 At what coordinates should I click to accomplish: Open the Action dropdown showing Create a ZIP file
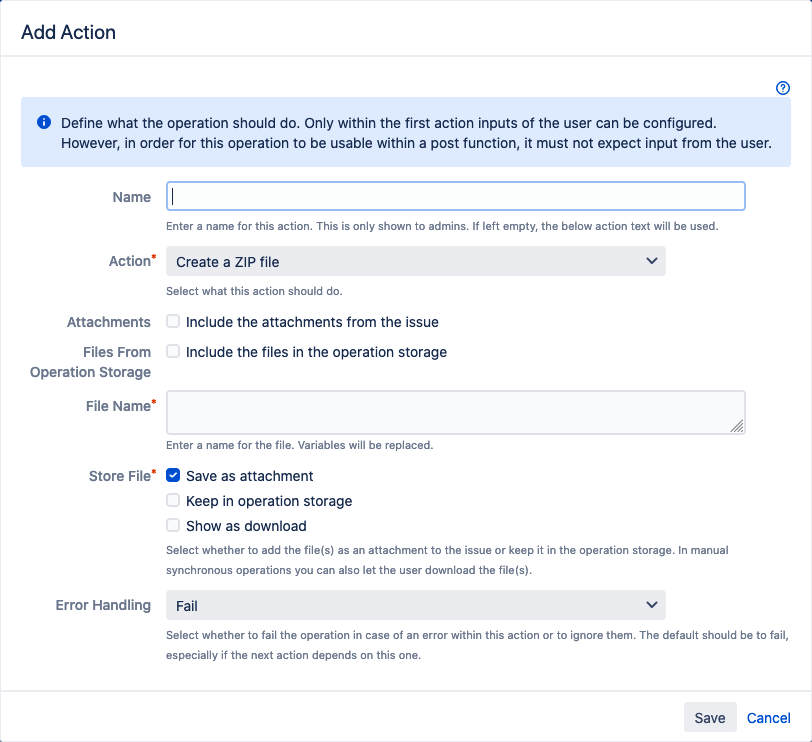point(415,261)
